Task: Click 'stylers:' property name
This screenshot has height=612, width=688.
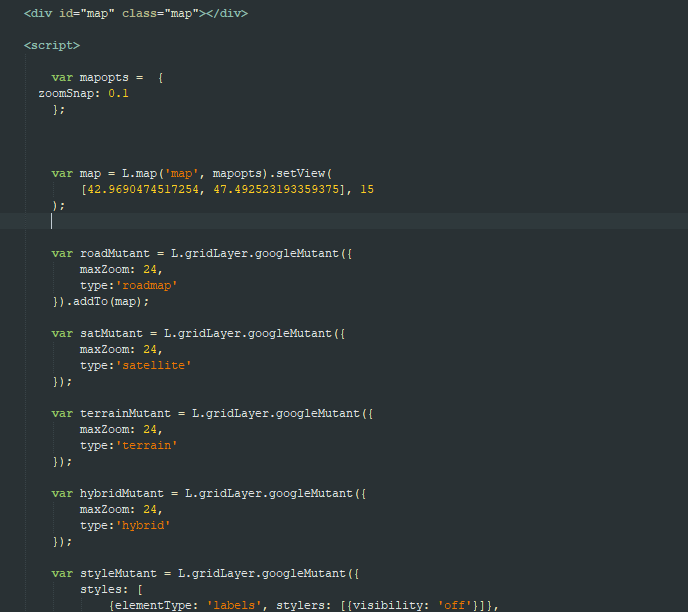Action: [x=304, y=605]
